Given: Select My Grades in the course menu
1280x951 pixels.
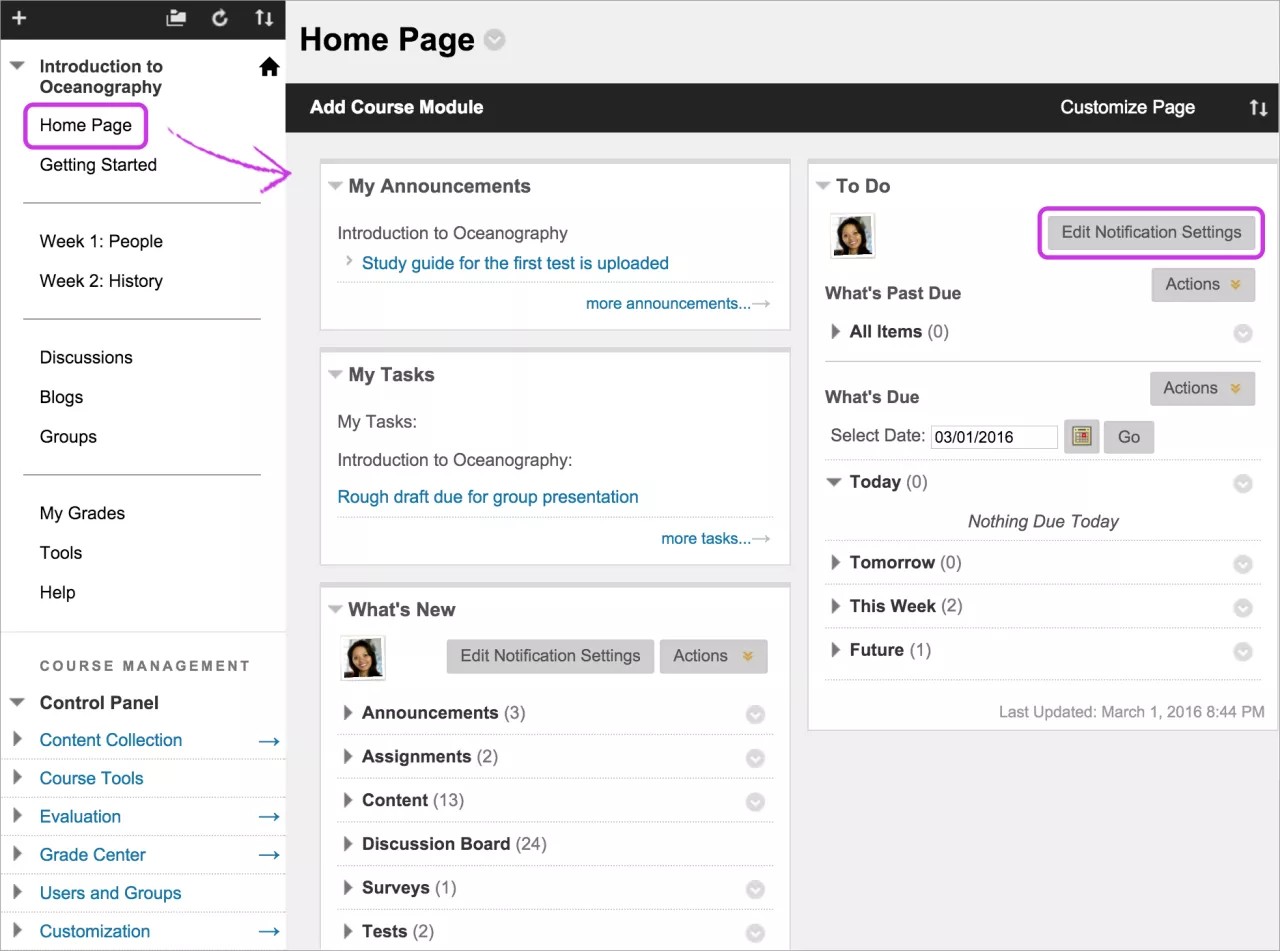Looking at the screenshot, I should (x=82, y=513).
